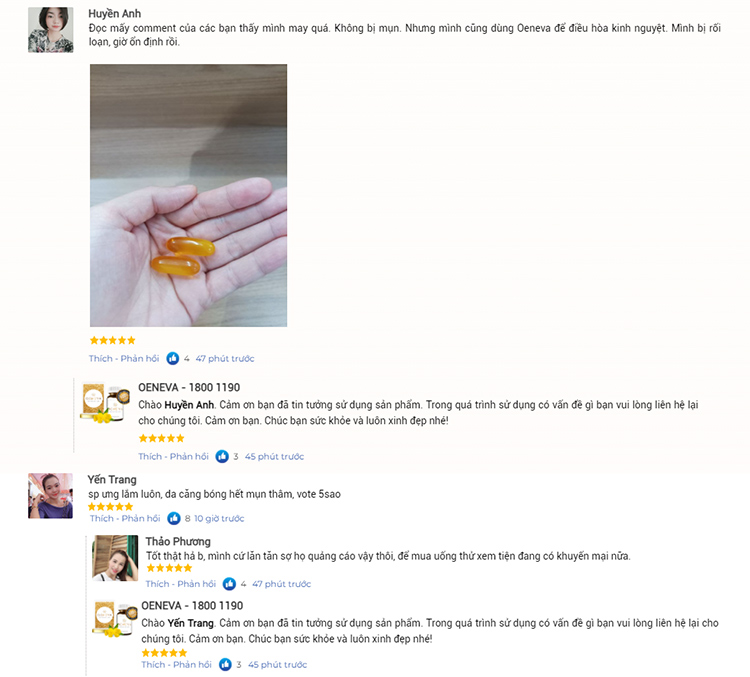Image resolution: width=750 pixels, height=677 pixels.
Task: Click the thumbs-up icon on Yến Trang's comment
Action: pyautogui.click(x=174, y=518)
